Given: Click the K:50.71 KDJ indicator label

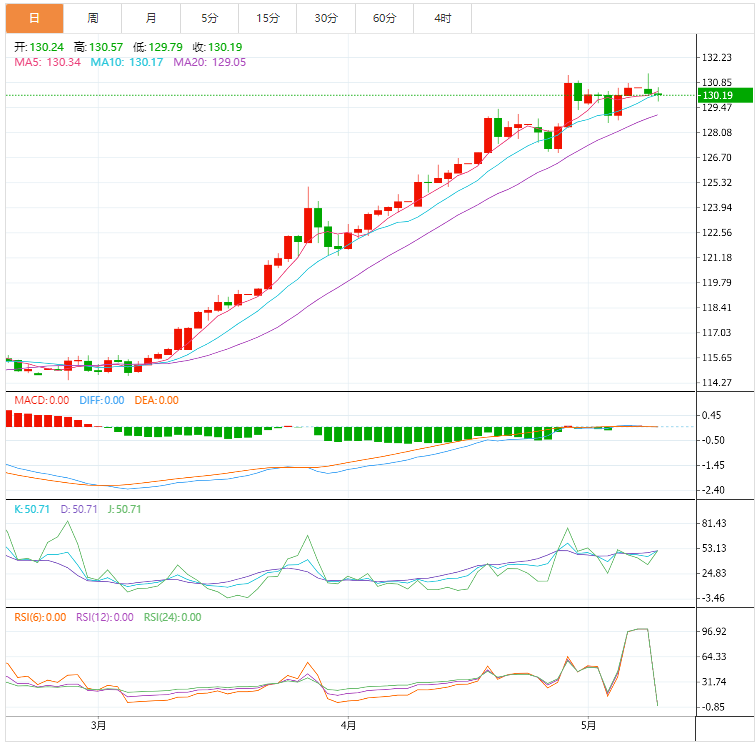Looking at the screenshot, I should pyautogui.click(x=34, y=509).
